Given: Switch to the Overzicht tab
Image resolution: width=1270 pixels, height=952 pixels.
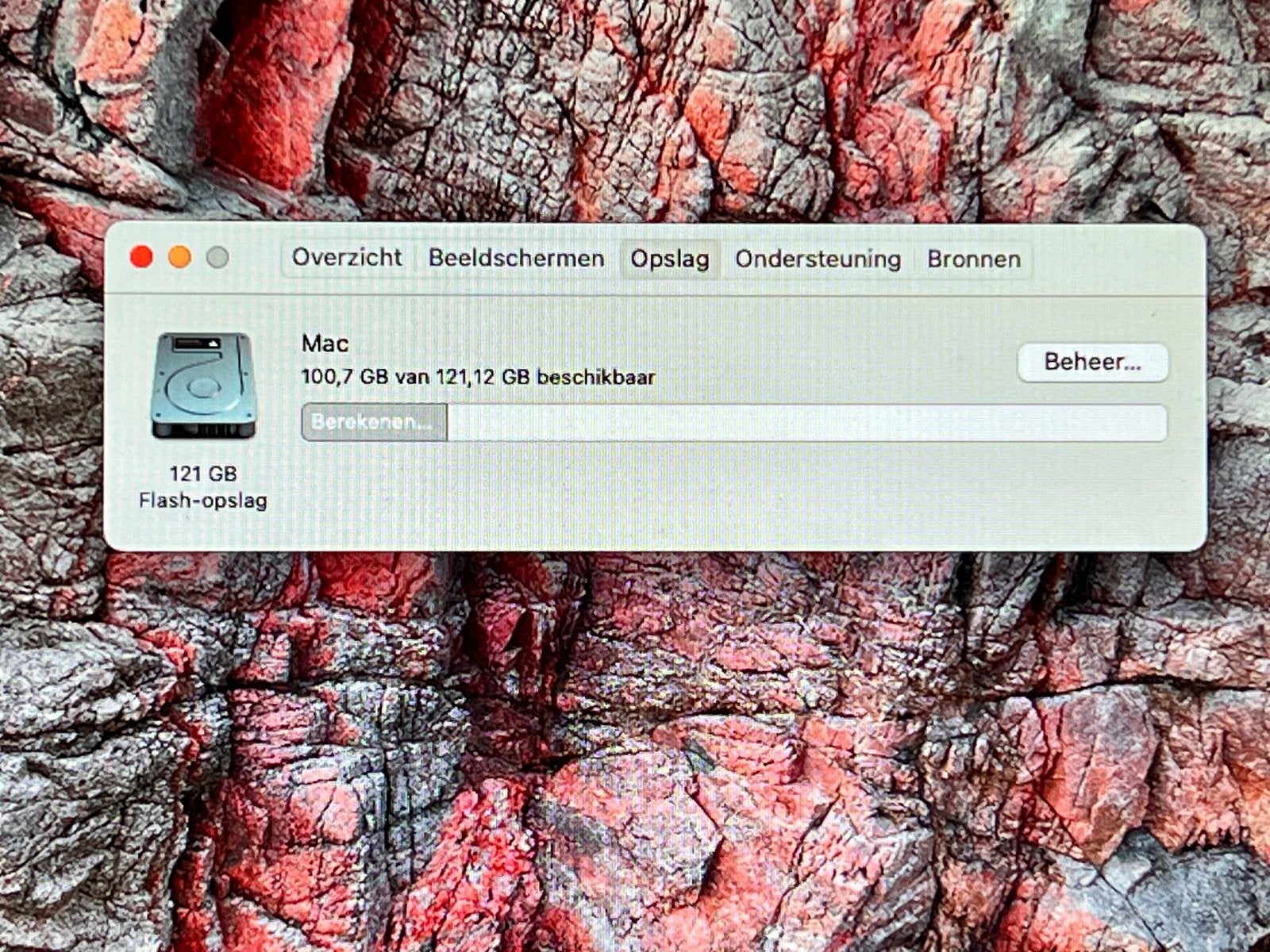Looking at the screenshot, I should [347, 258].
